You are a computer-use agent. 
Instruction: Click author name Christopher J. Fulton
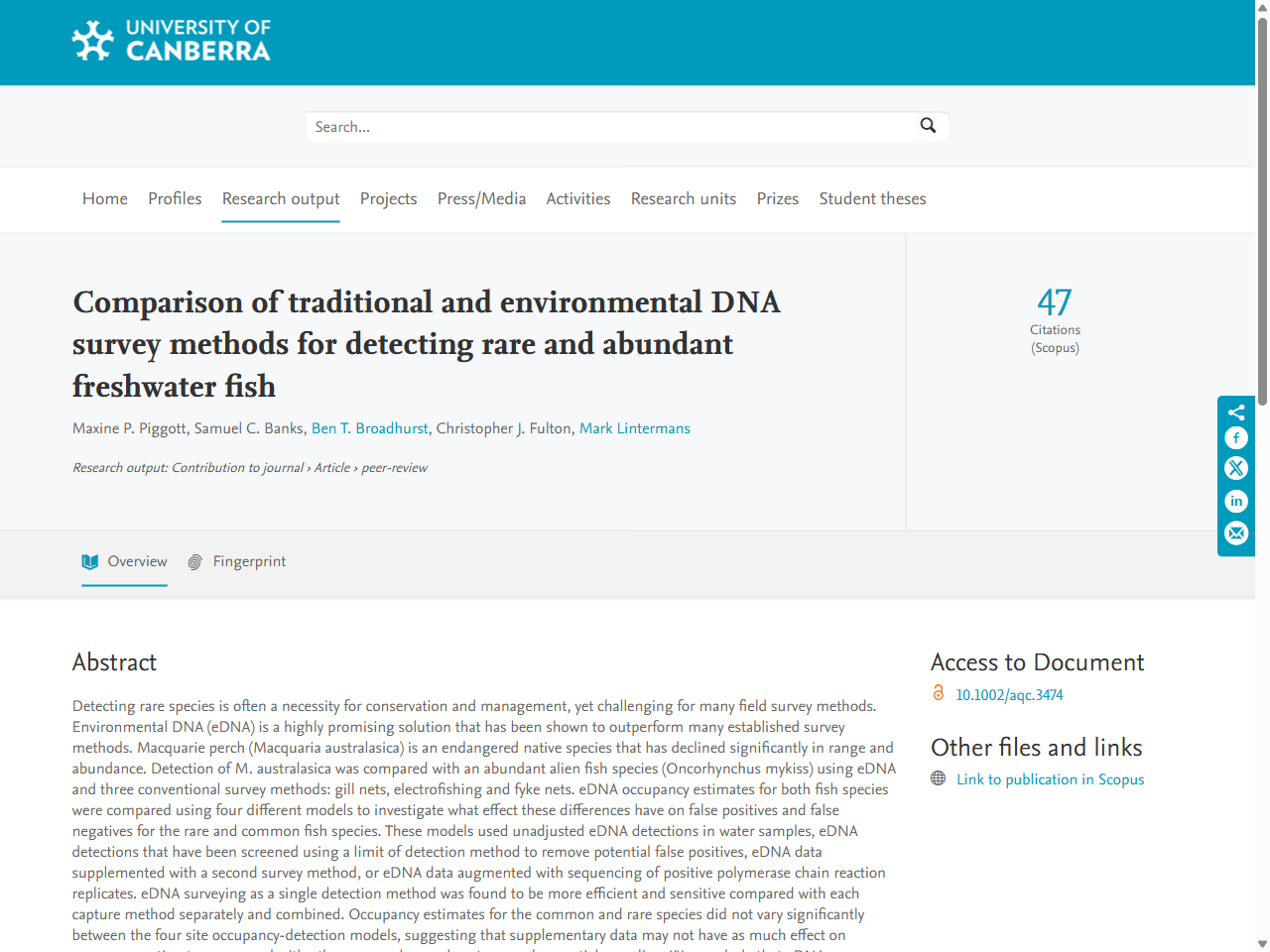[x=504, y=428]
